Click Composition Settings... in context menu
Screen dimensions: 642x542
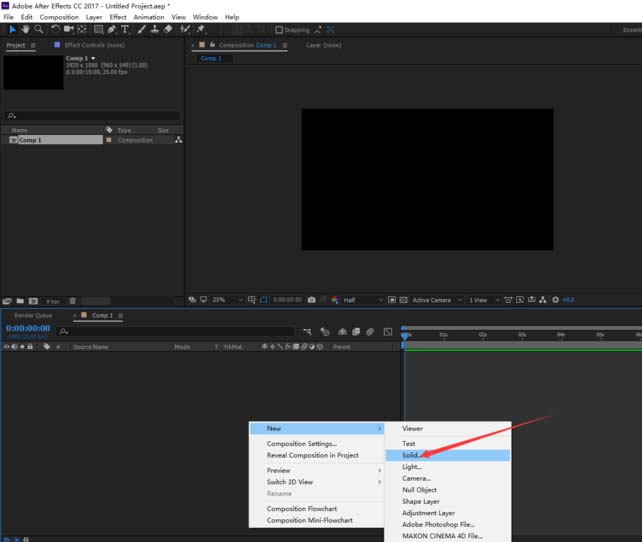[301, 443]
